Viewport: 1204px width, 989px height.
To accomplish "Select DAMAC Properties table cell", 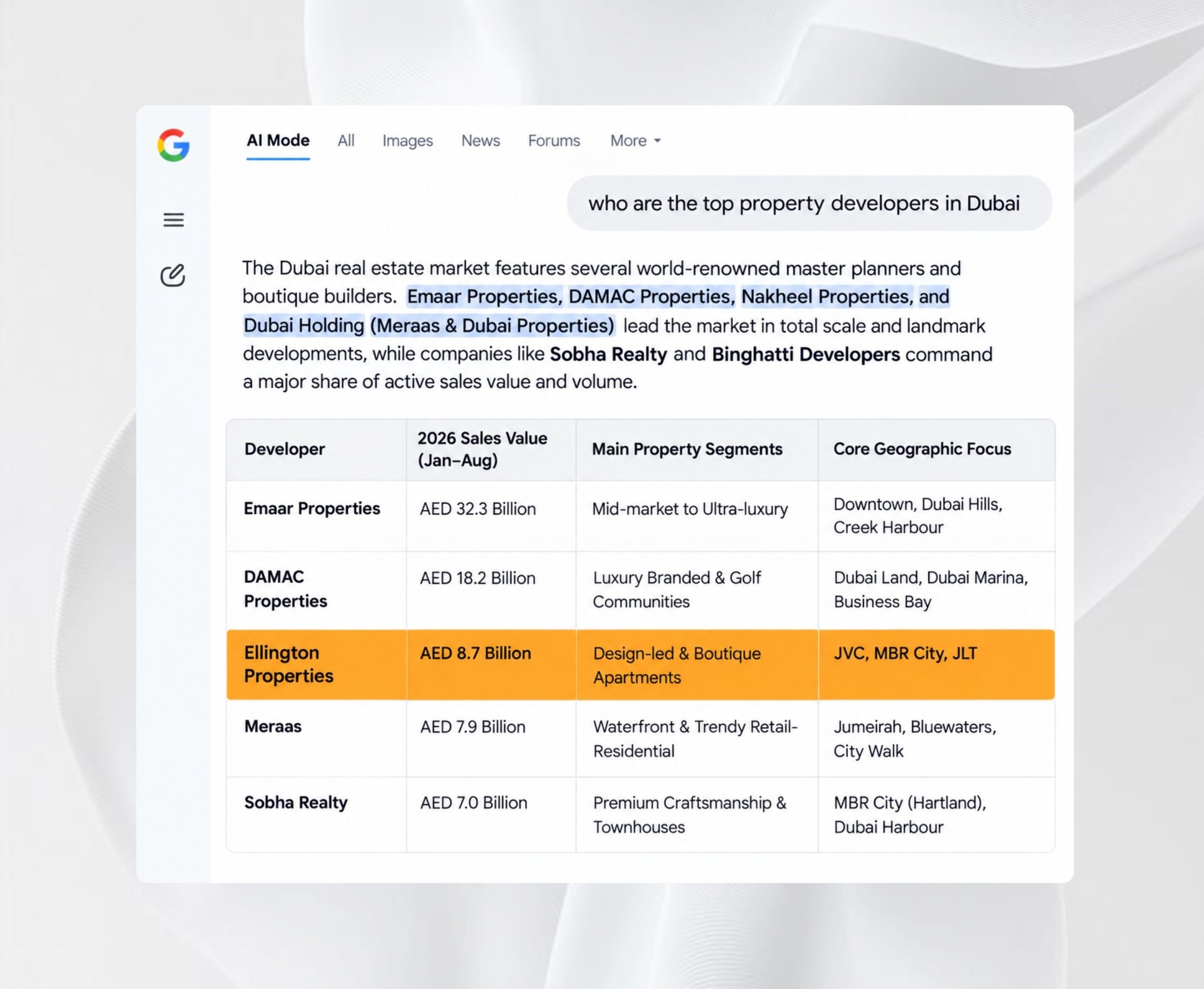I will coord(316,590).
